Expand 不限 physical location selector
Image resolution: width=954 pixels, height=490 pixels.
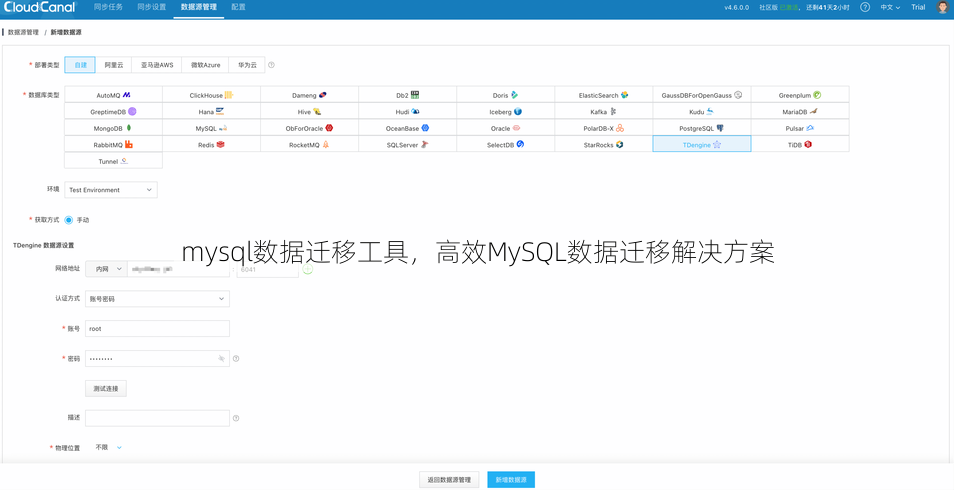click(109, 447)
